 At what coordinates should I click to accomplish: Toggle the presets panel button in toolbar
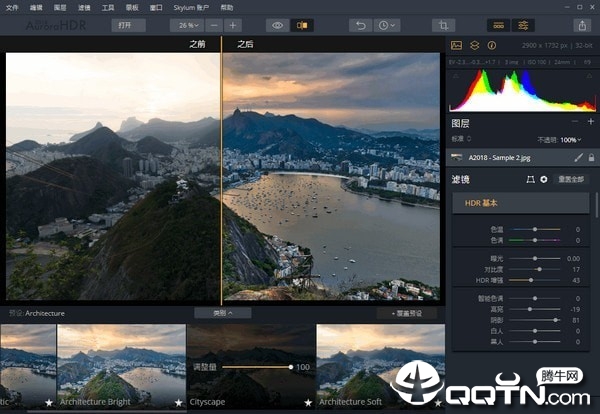coord(497,25)
